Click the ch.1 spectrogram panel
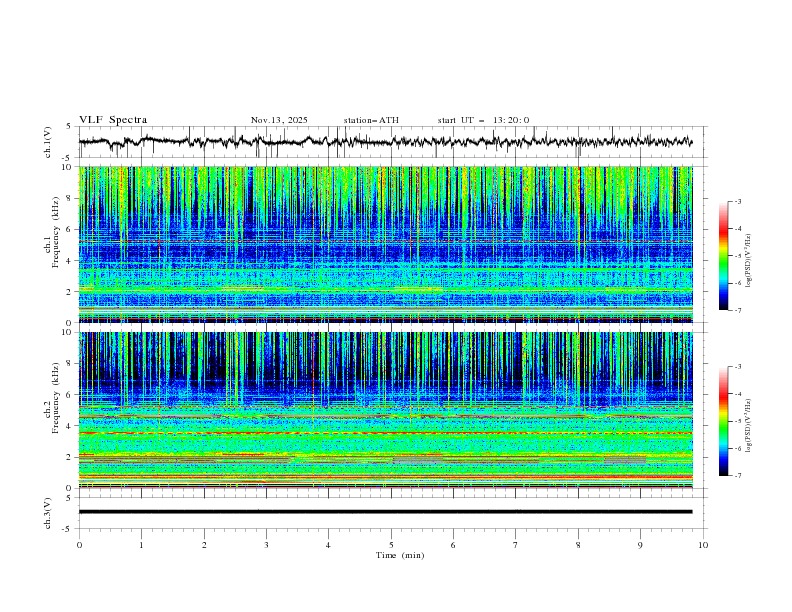792x612 pixels. click(x=386, y=244)
